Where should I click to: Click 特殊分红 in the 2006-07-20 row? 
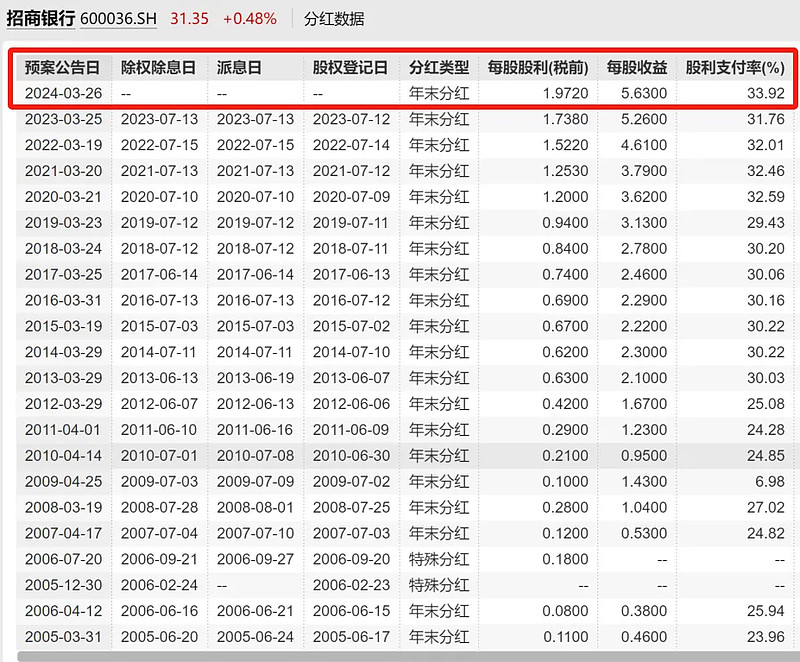[439, 559]
